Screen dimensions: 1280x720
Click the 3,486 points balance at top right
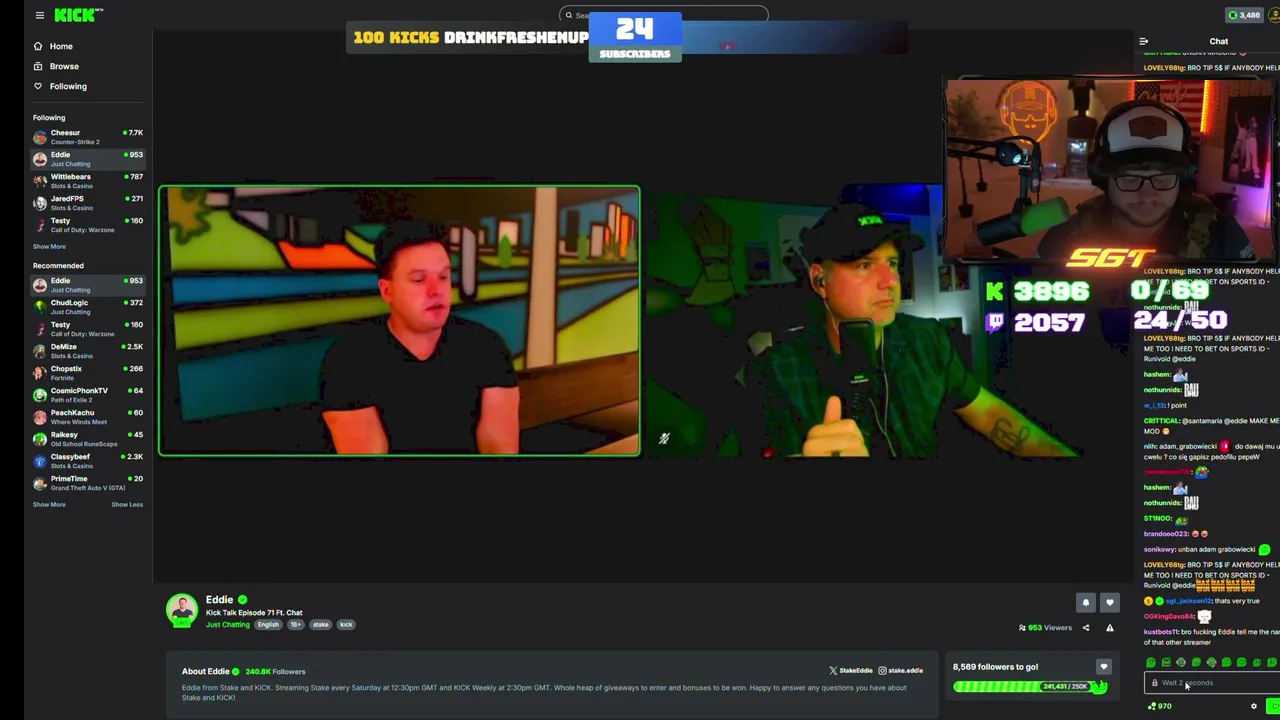(x=1245, y=15)
